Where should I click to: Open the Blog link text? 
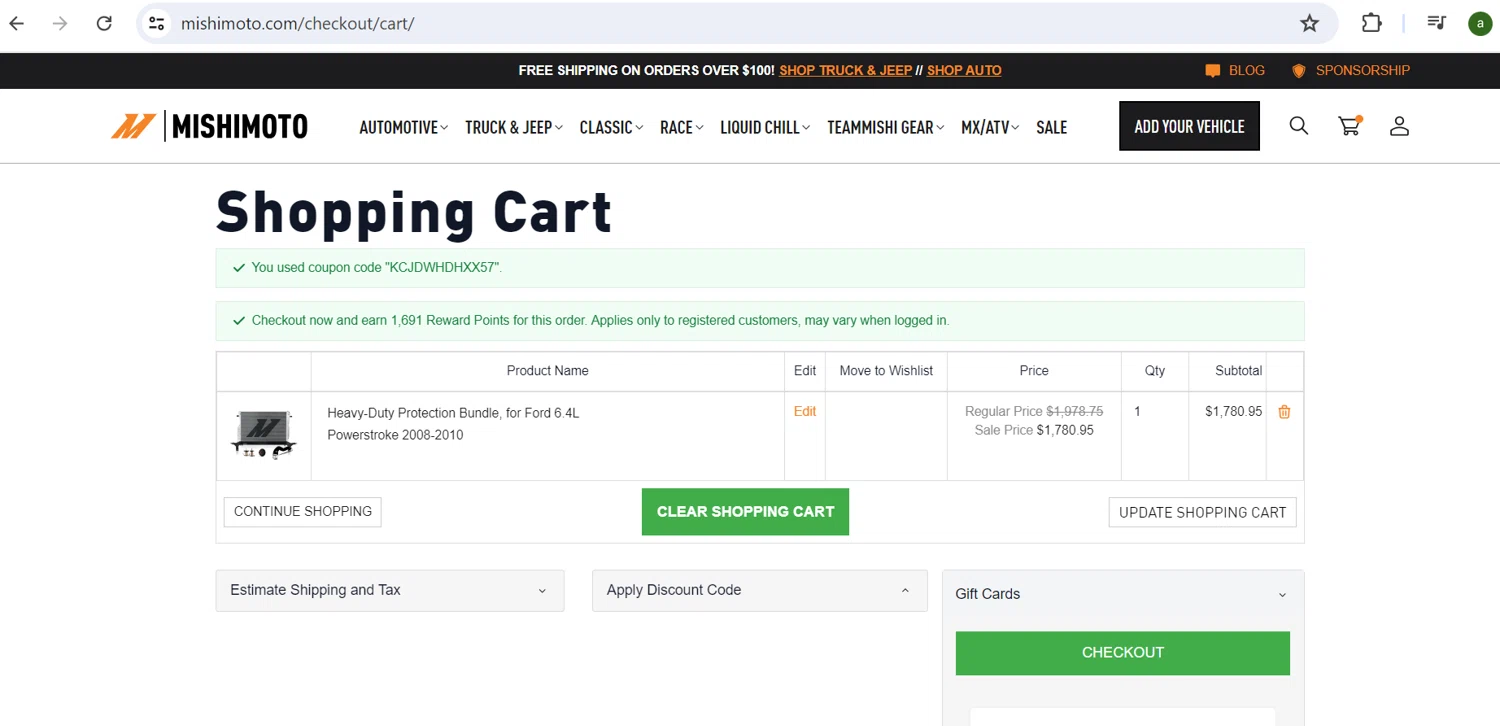pos(1247,71)
